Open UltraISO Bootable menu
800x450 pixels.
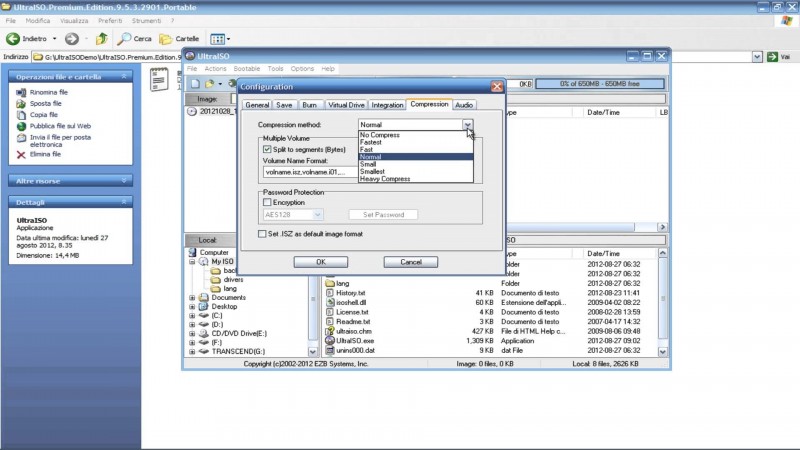point(246,68)
